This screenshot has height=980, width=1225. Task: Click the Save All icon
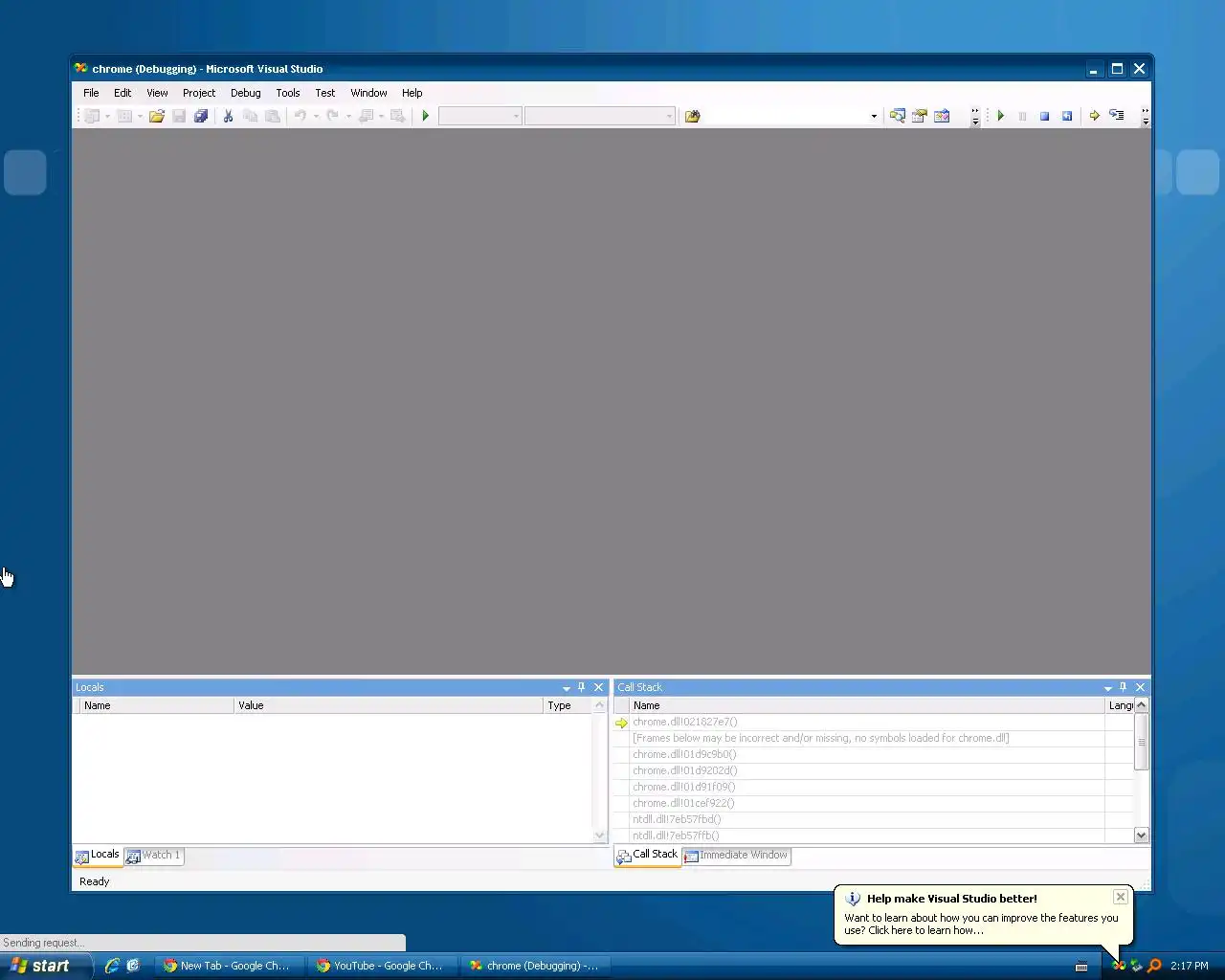point(201,116)
